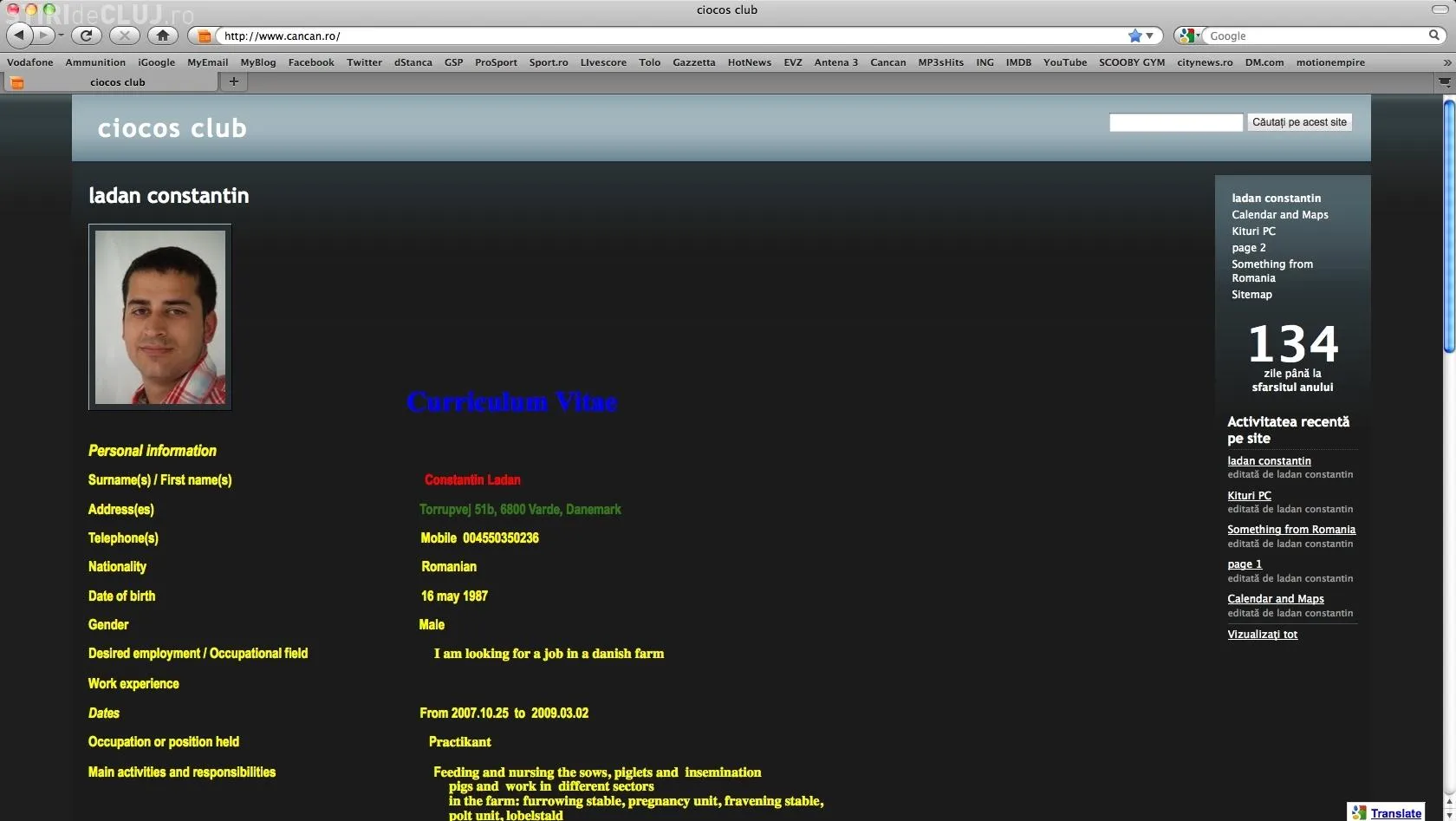Image resolution: width=1456 pixels, height=821 pixels.
Task: Click the Forward navigation arrow
Action: pos(43,36)
